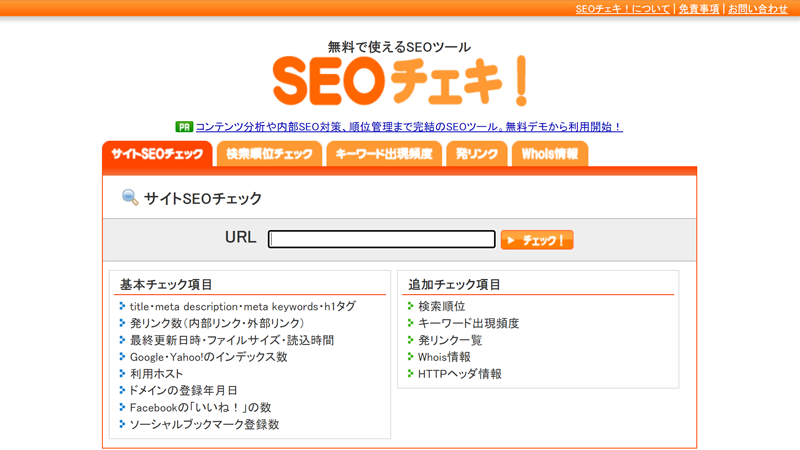This screenshot has width=800, height=450.
Task: Click the 発リンク一覧 item
Action: coord(449,340)
